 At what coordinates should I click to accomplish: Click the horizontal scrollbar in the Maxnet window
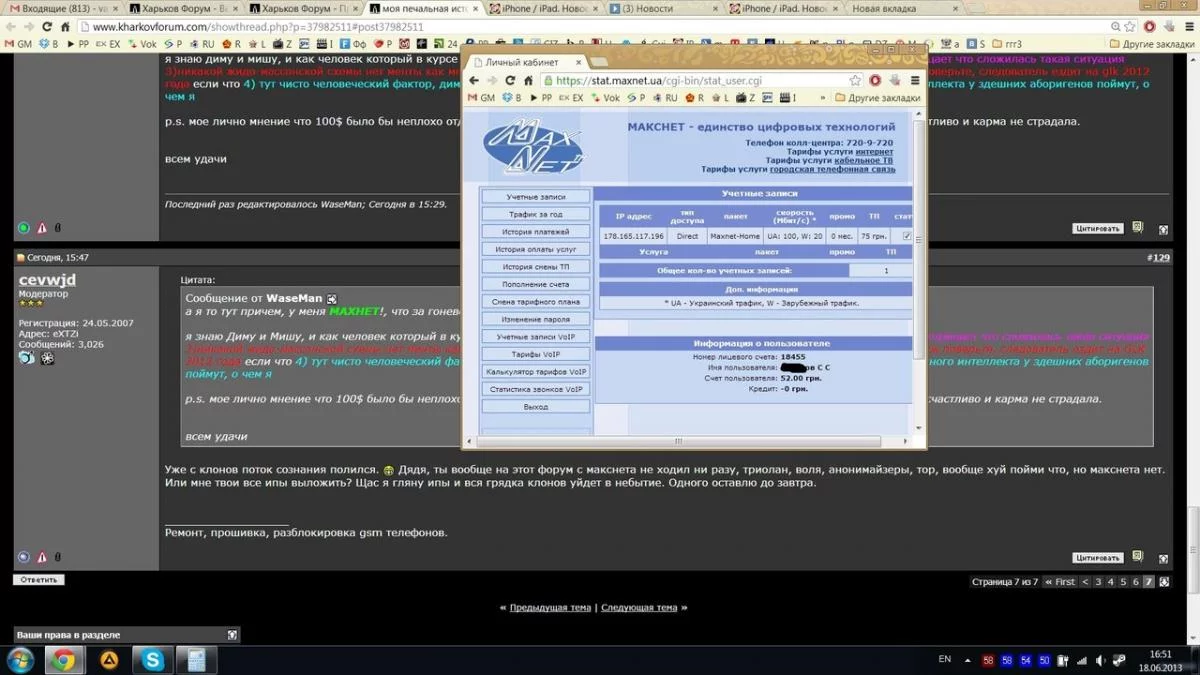click(677, 441)
